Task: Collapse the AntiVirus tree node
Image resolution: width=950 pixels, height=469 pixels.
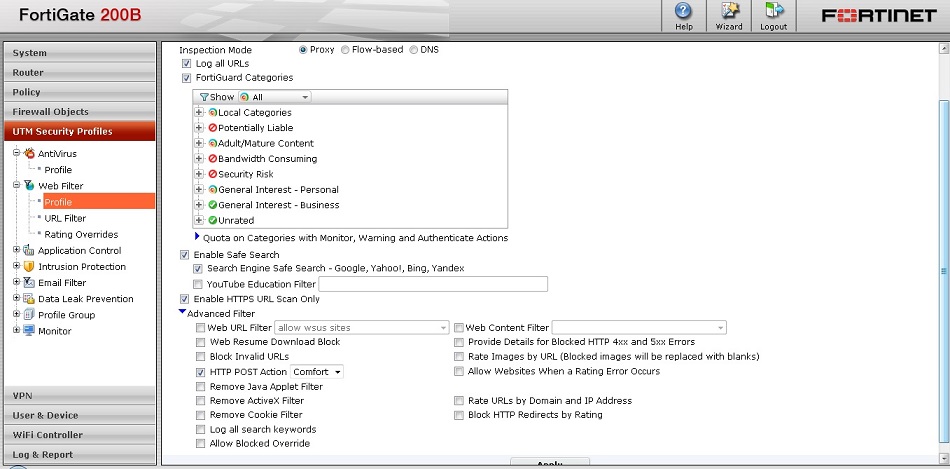Action: [x=16, y=153]
